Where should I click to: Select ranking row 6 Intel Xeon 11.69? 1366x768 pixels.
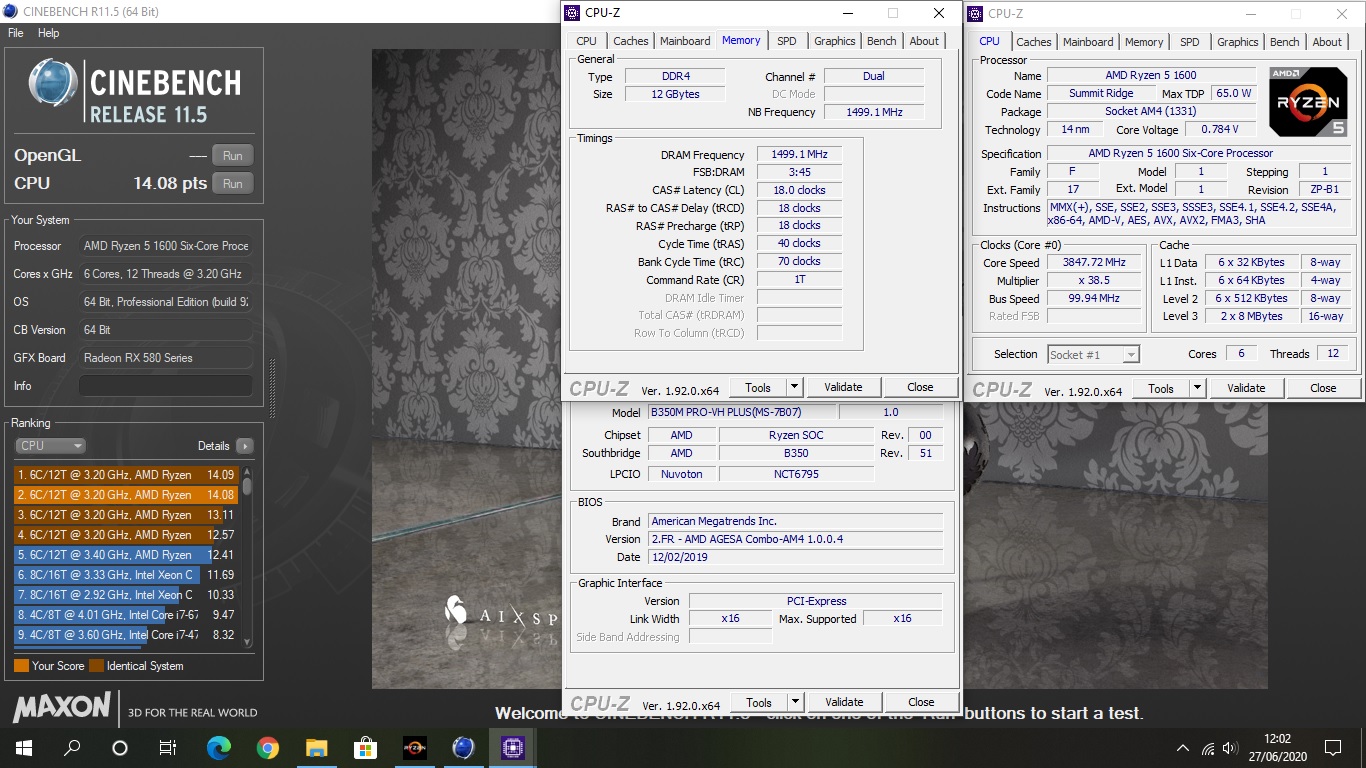pyautogui.click(x=126, y=575)
